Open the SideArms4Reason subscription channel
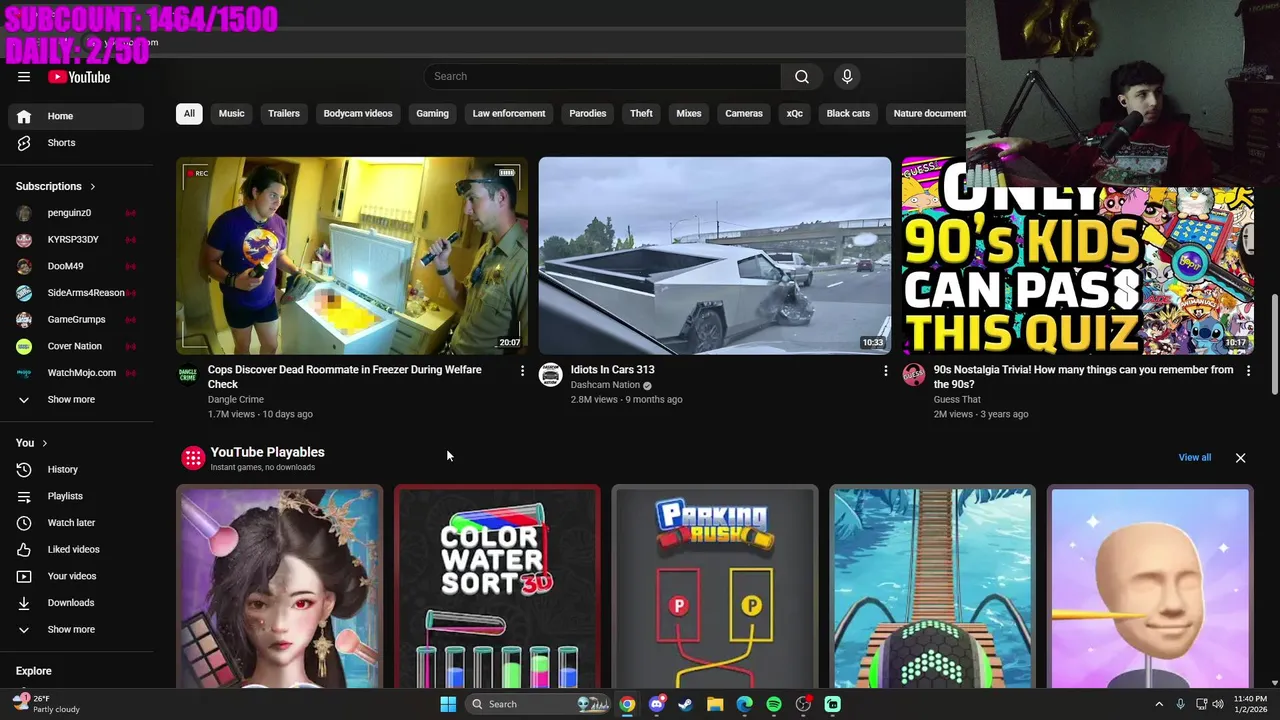Screen dimensions: 1280x720 [76, 293]
